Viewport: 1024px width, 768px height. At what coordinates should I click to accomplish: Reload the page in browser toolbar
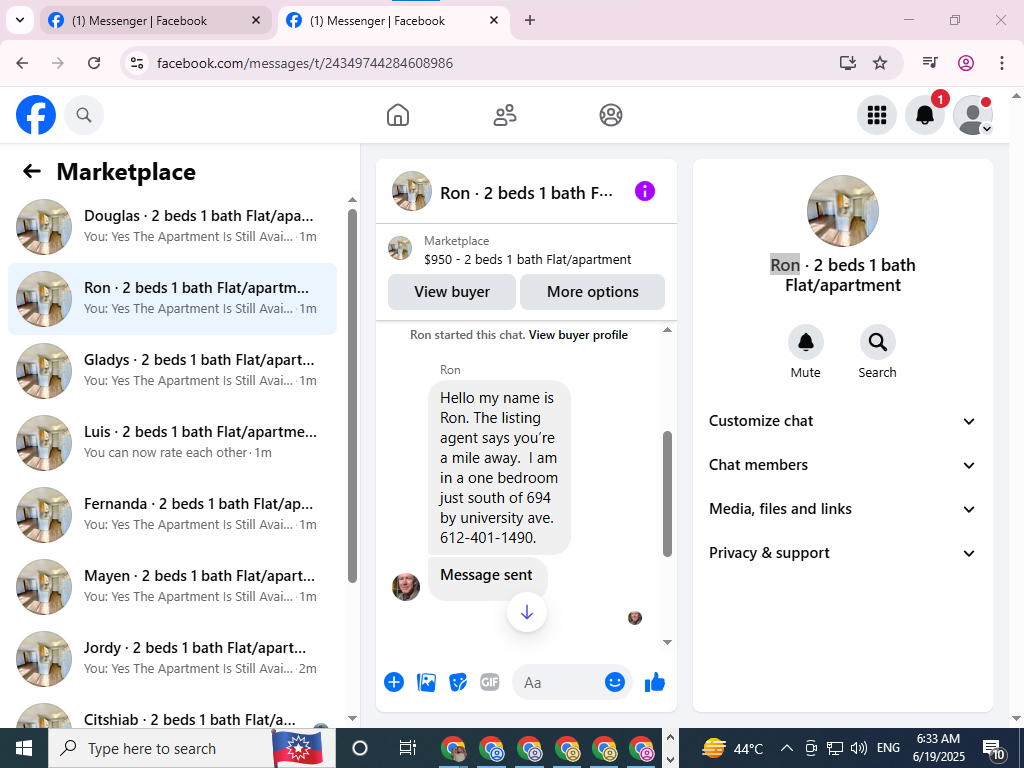pos(94,63)
